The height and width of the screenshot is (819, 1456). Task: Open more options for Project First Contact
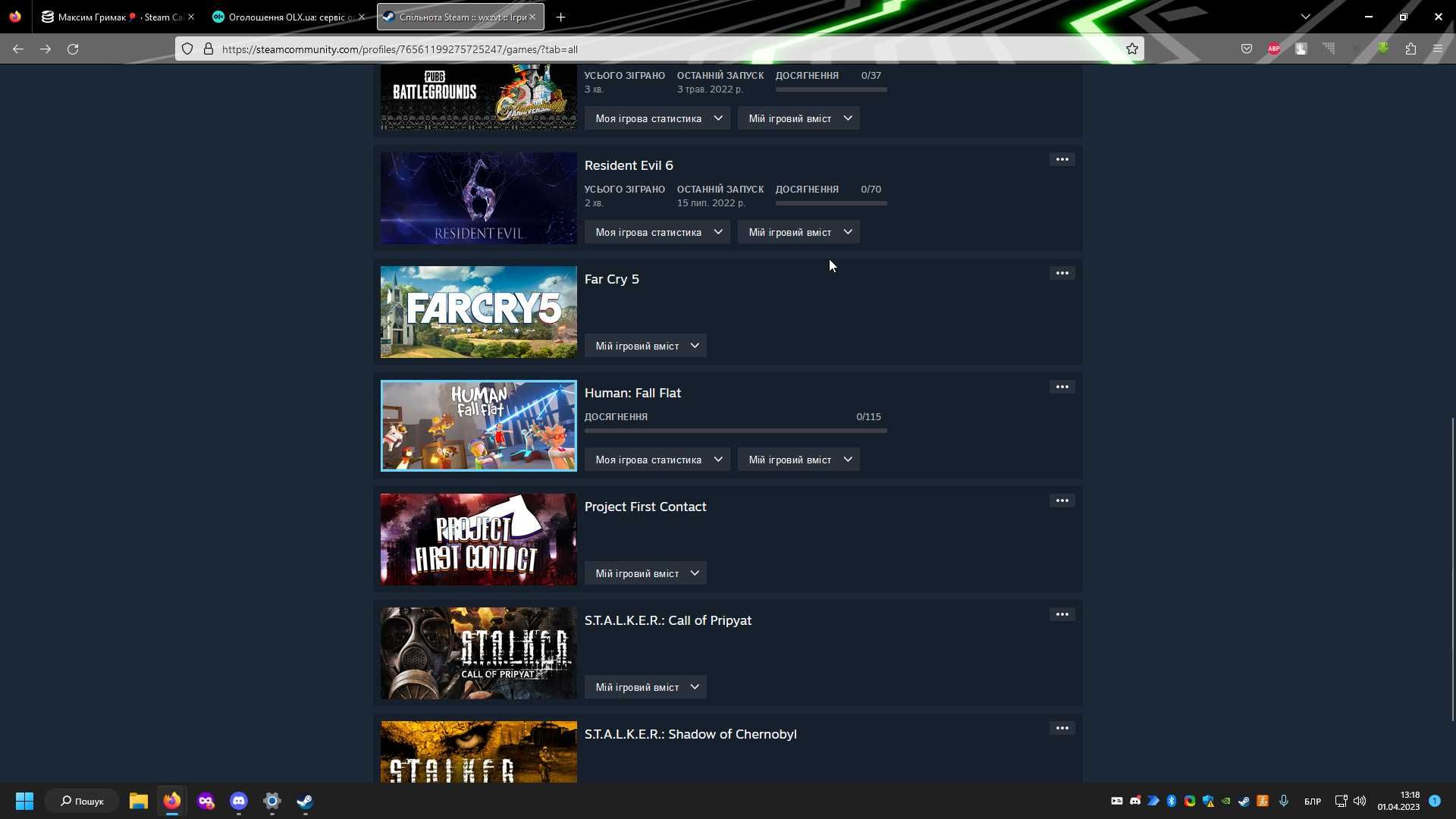[1062, 500]
